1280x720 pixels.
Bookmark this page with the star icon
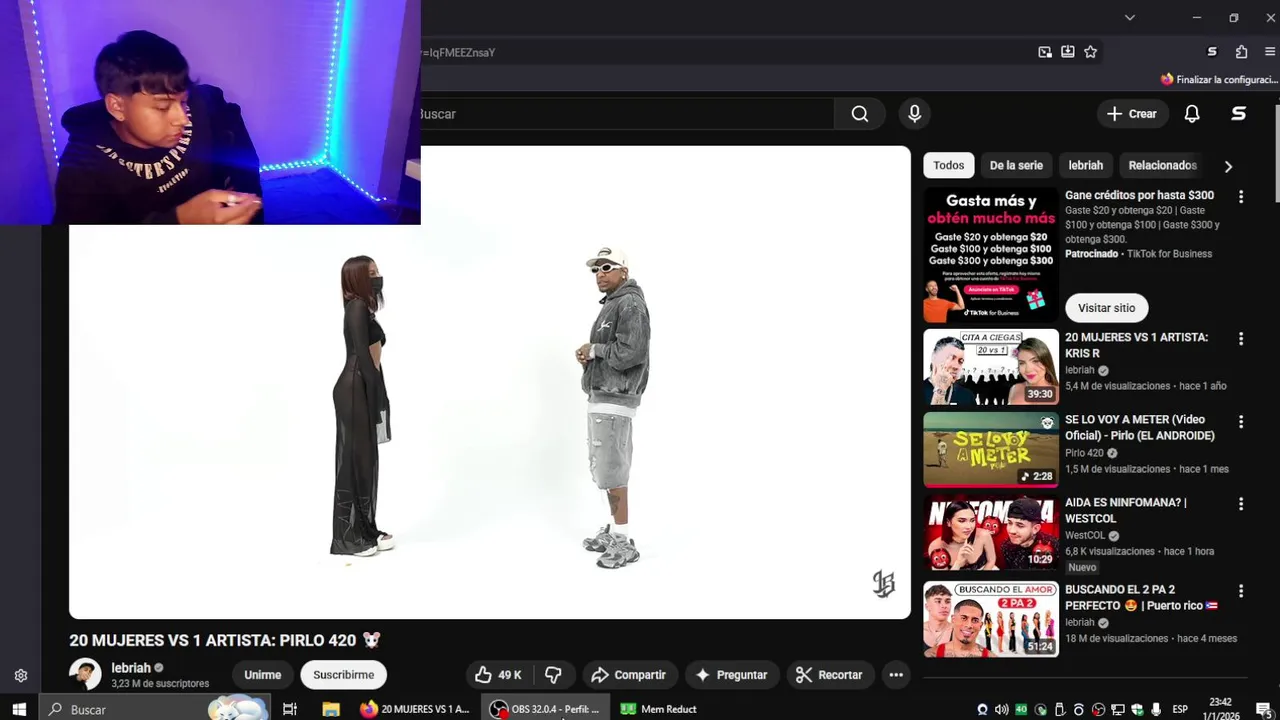coord(1091,52)
